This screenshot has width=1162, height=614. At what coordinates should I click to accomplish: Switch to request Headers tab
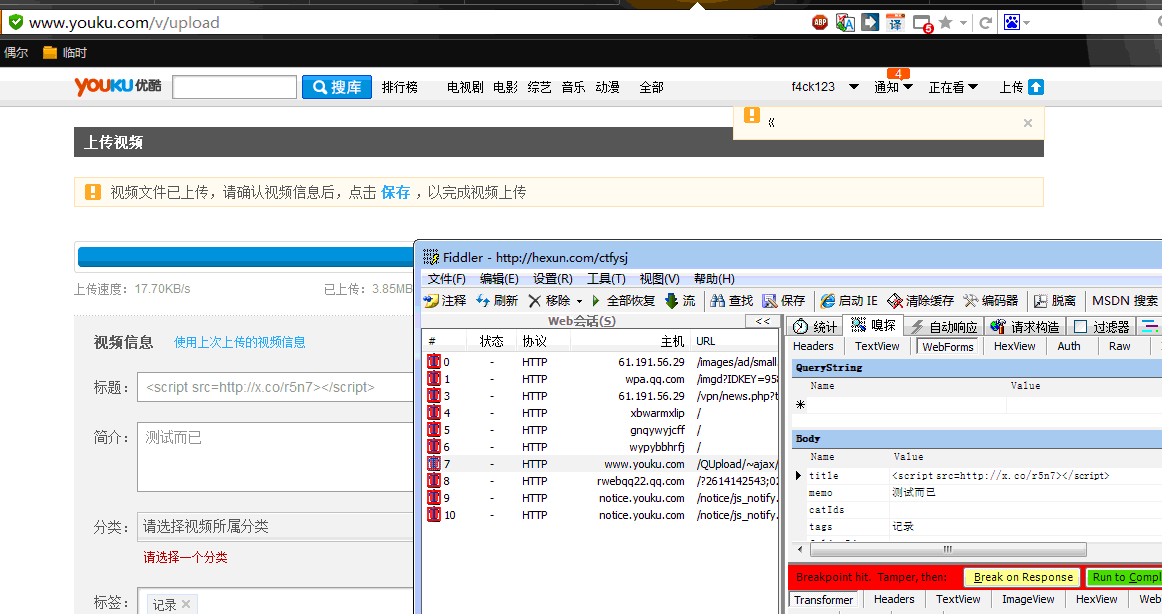point(813,346)
